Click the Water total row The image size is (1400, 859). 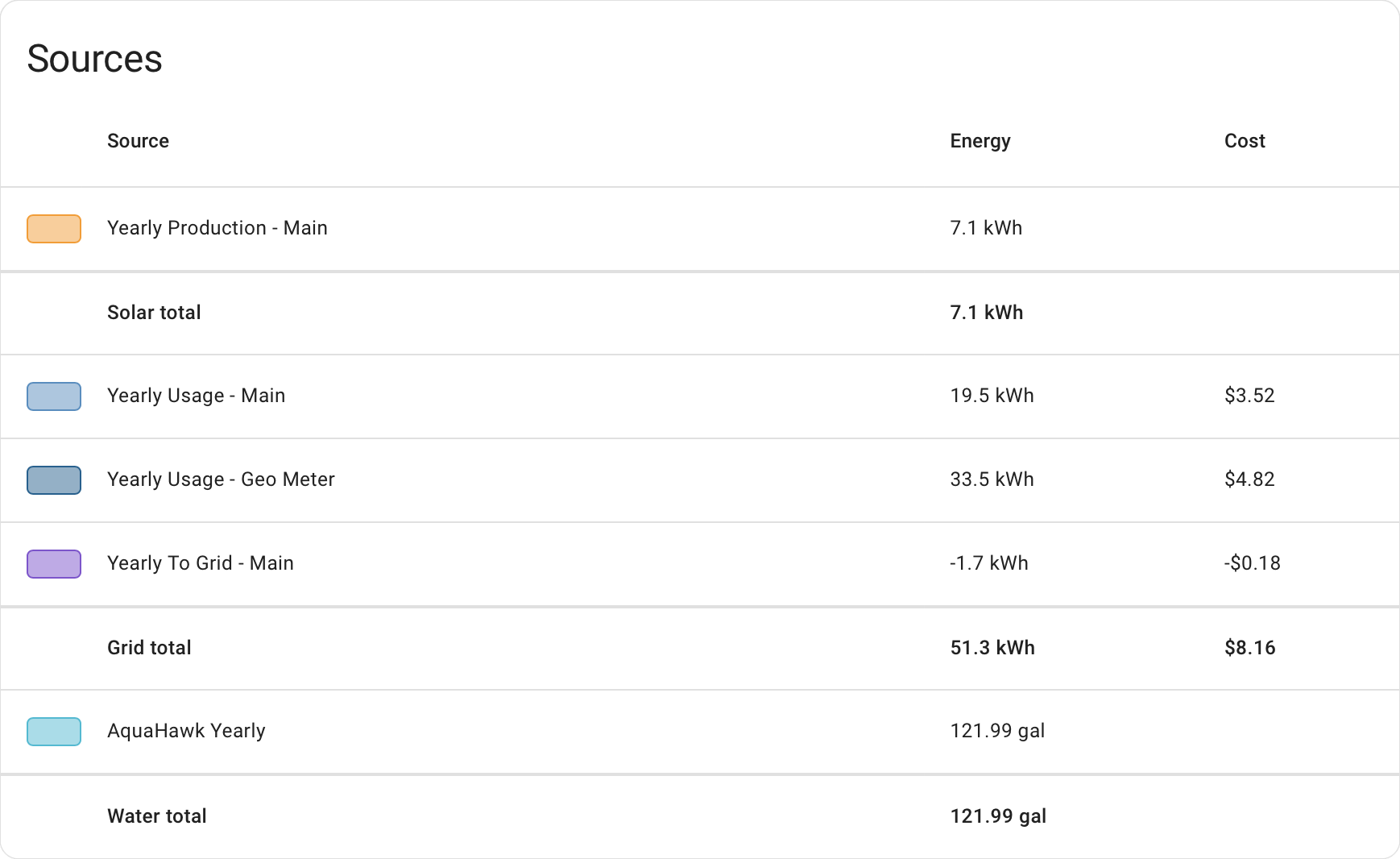pyautogui.click(x=156, y=815)
